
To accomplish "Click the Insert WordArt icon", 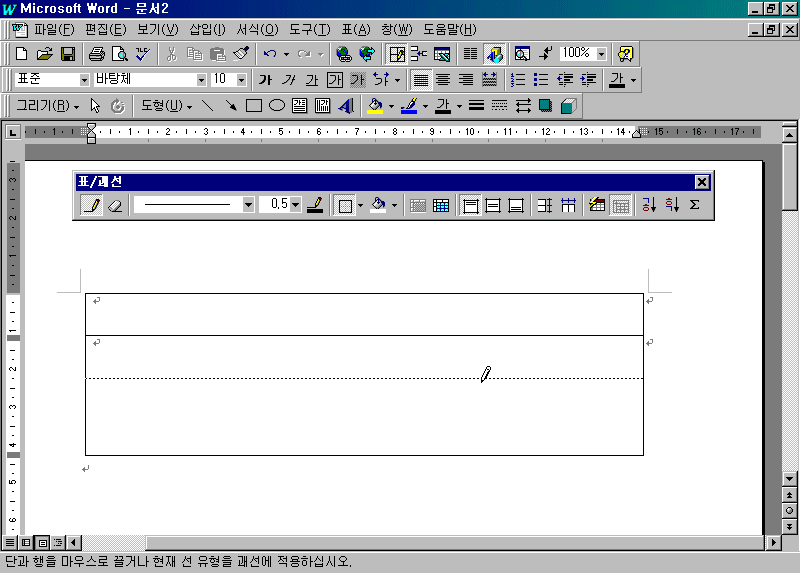I will pyautogui.click(x=346, y=105).
